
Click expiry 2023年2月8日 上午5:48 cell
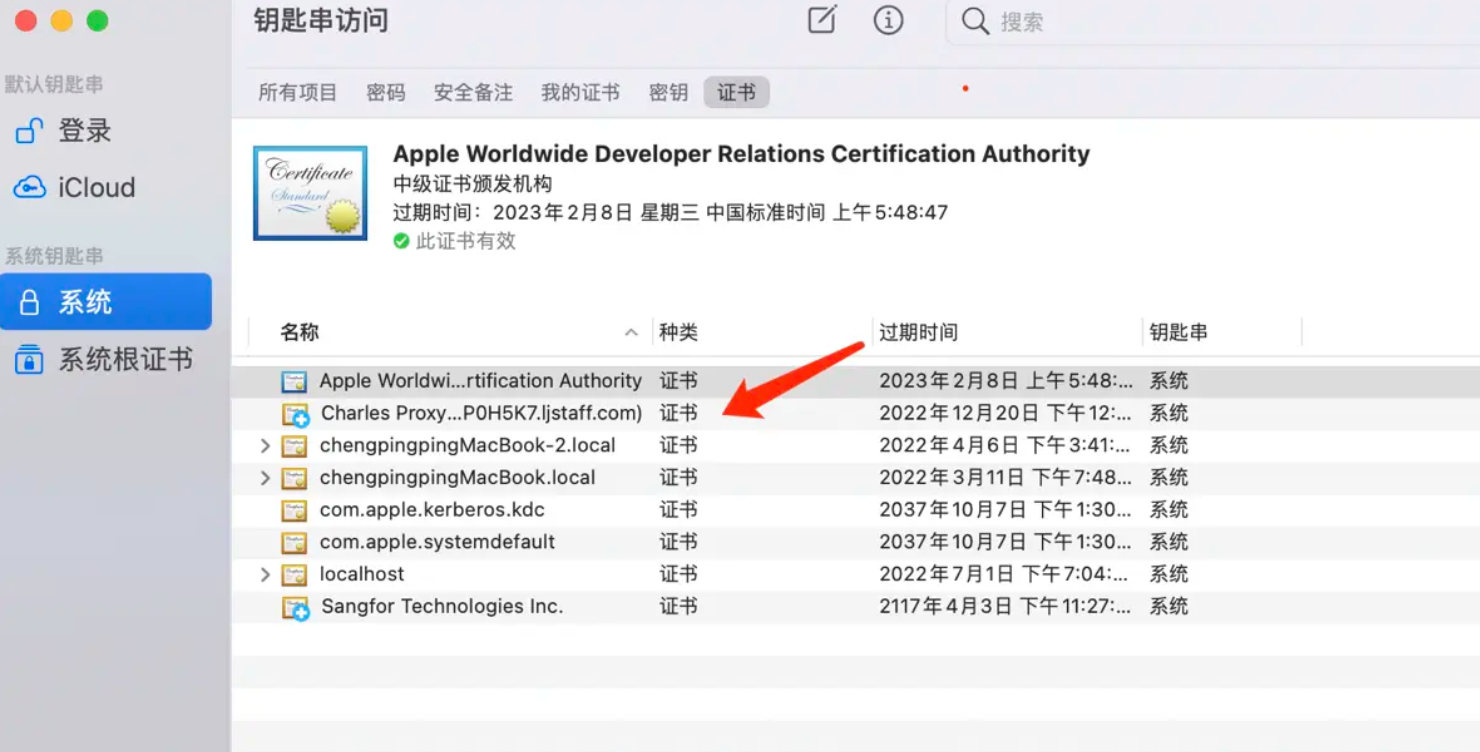coord(1006,381)
